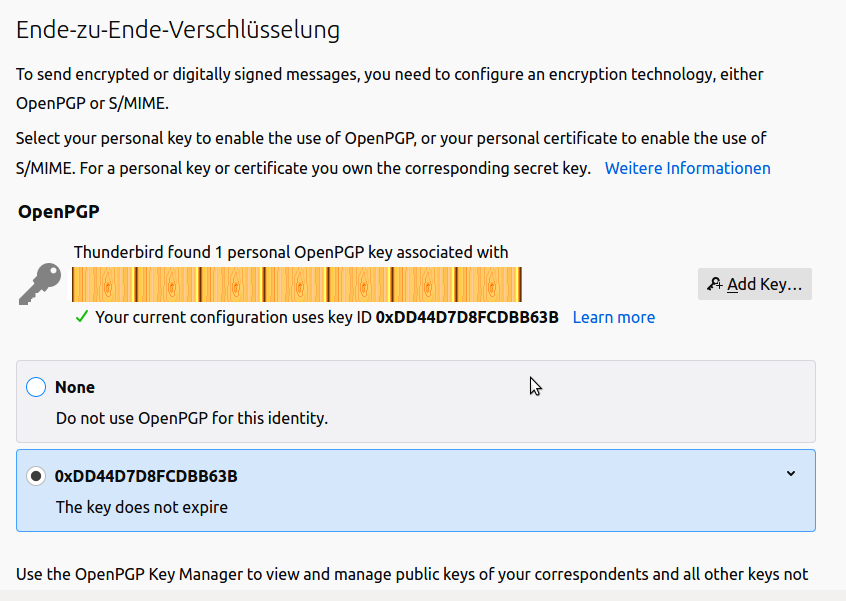Open the Weitere Informationen link
846x601 pixels.
coord(687,168)
